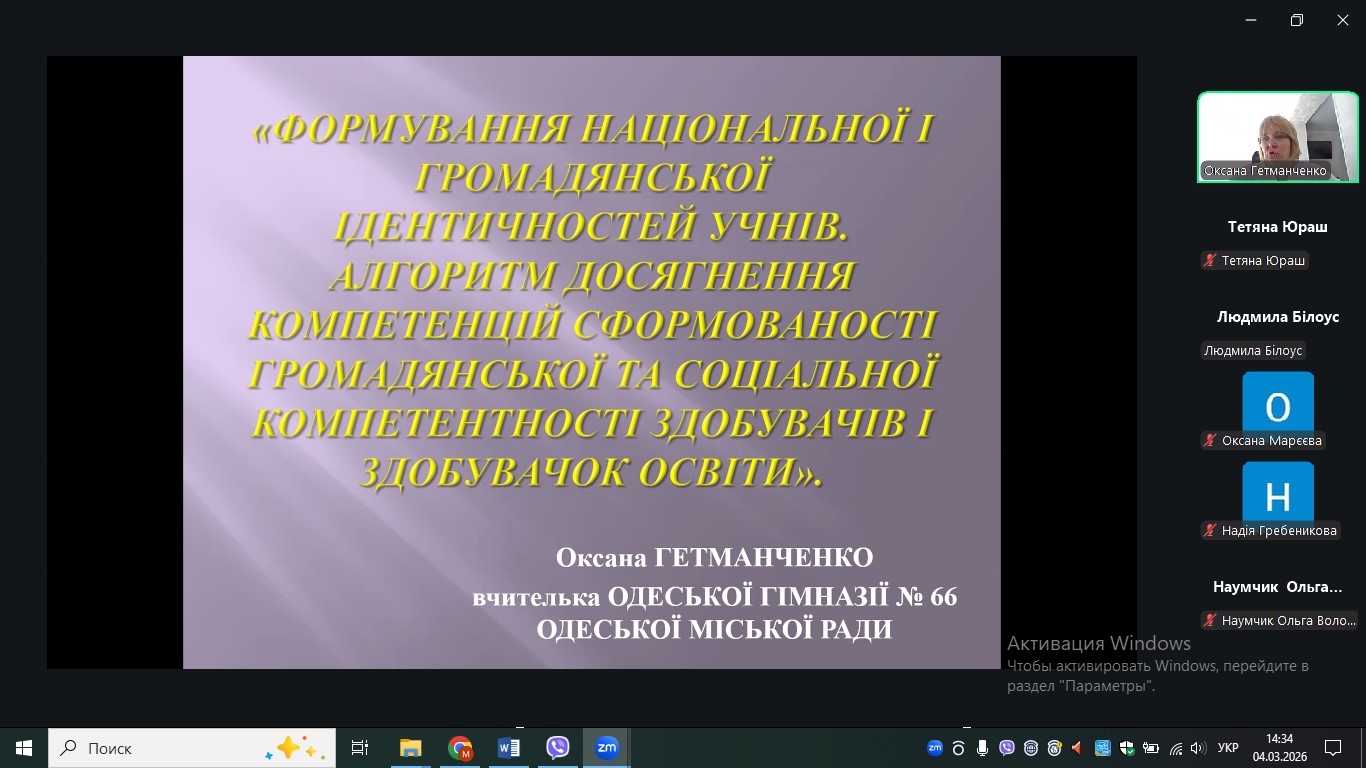
Task: Select the Людмила Білоус participant tile
Action: point(1277,317)
